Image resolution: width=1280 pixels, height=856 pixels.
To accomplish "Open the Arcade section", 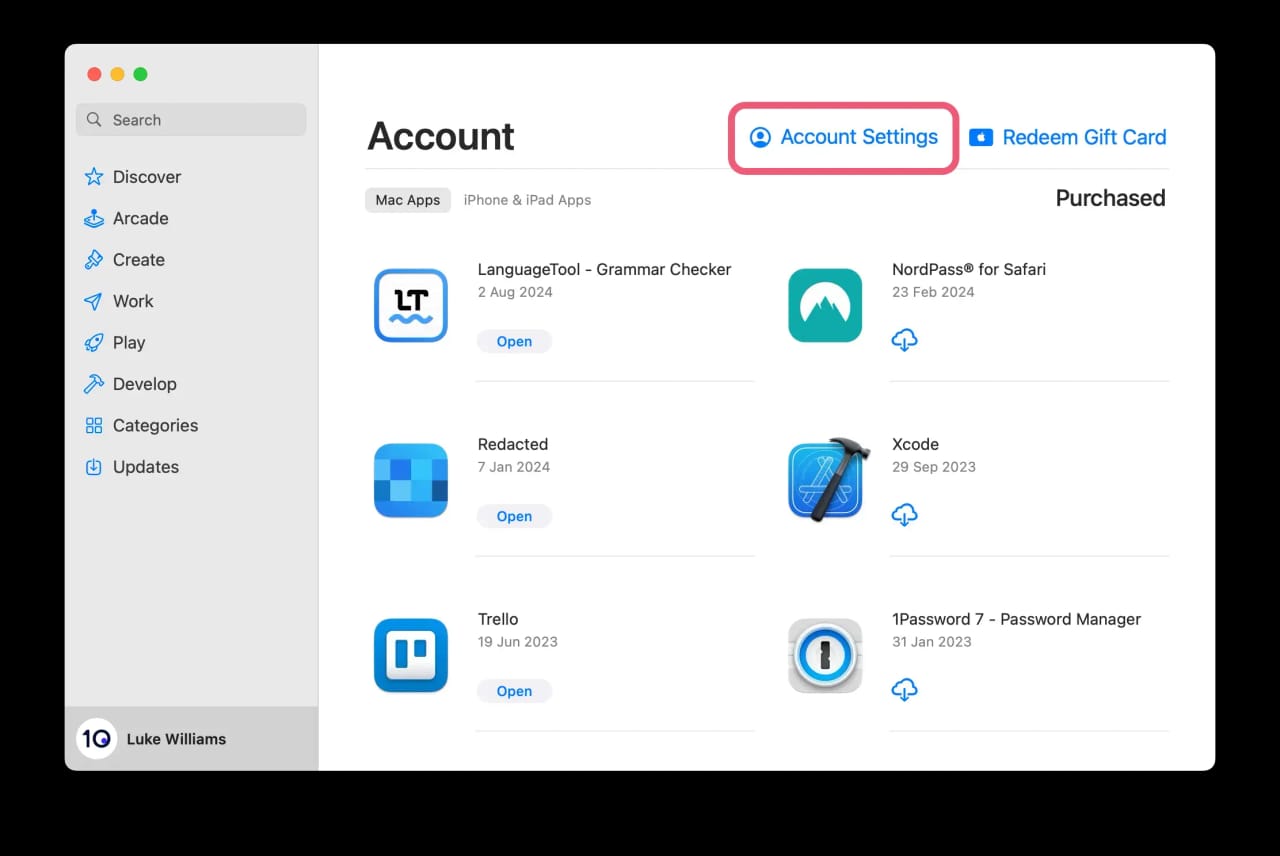I will click(x=94, y=218).
